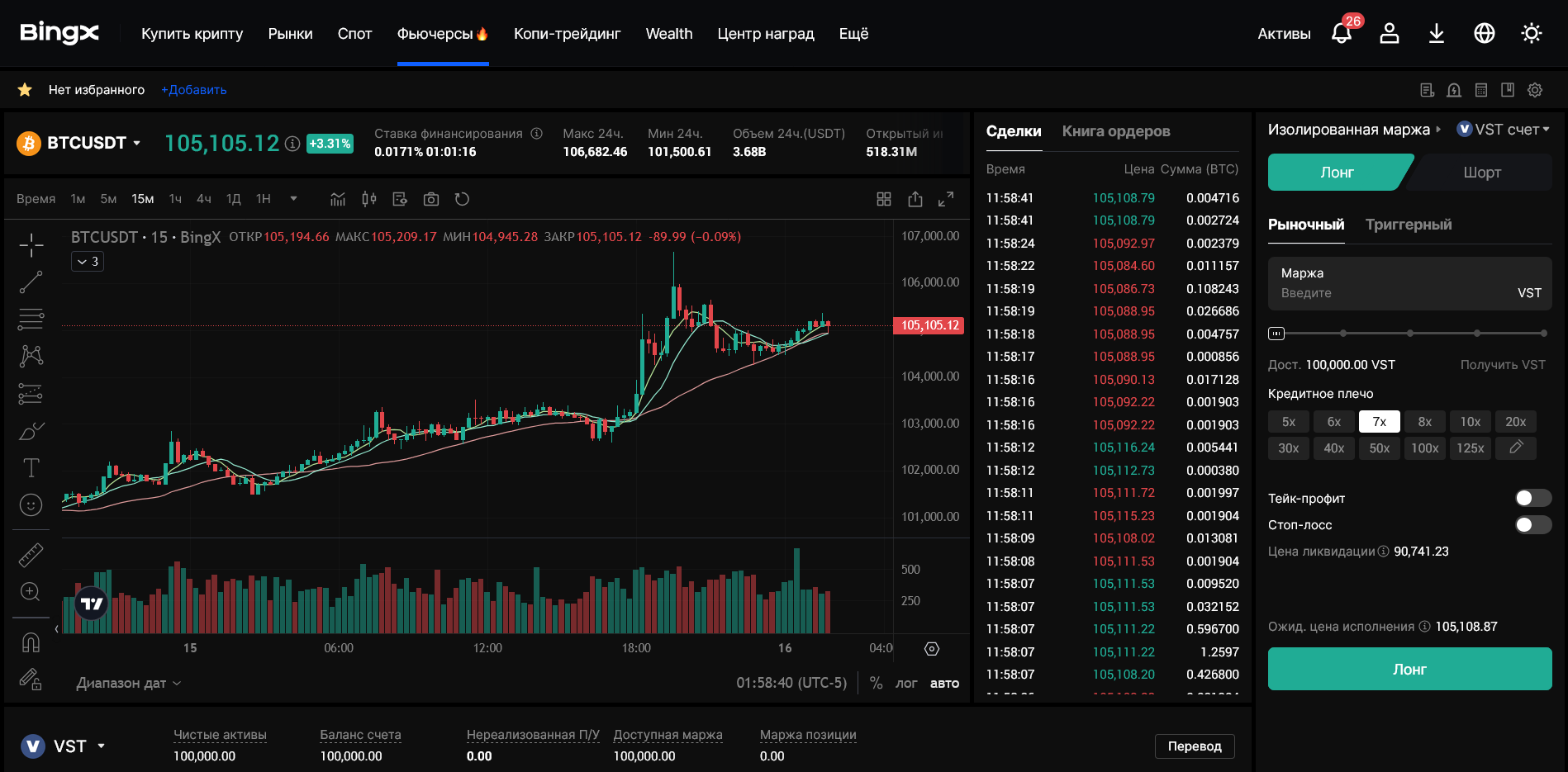Image resolution: width=1568 pixels, height=772 pixels.
Task: Take a chart screenshot with camera icon
Action: [430, 199]
